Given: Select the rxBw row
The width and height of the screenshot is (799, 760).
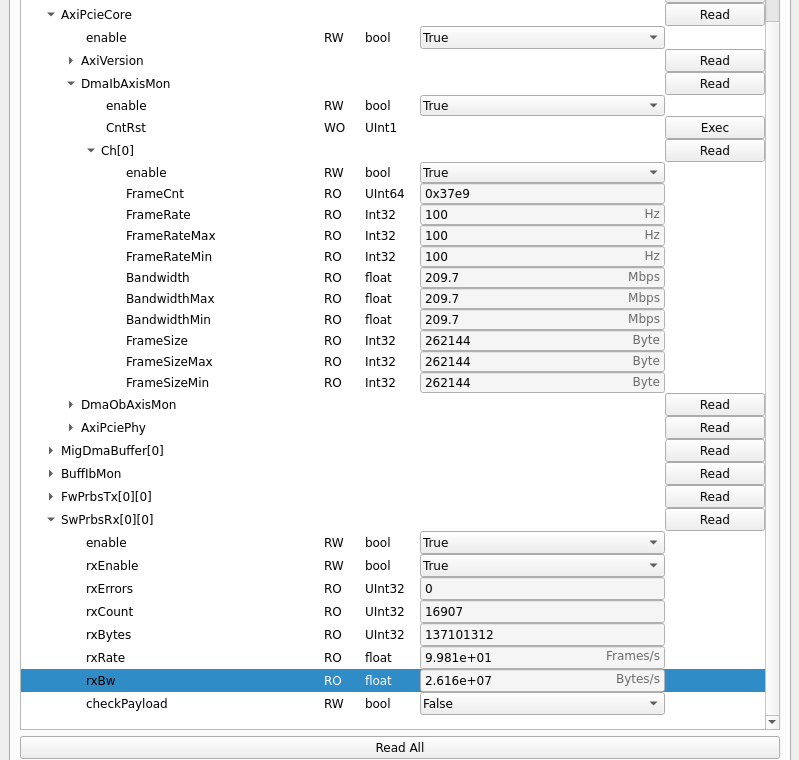Looking at the screenshot, I should 200,681.
